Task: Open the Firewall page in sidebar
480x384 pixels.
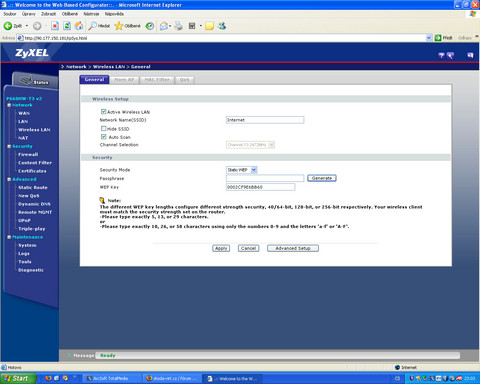Action: pyautogui.click(x=28, y=155)
